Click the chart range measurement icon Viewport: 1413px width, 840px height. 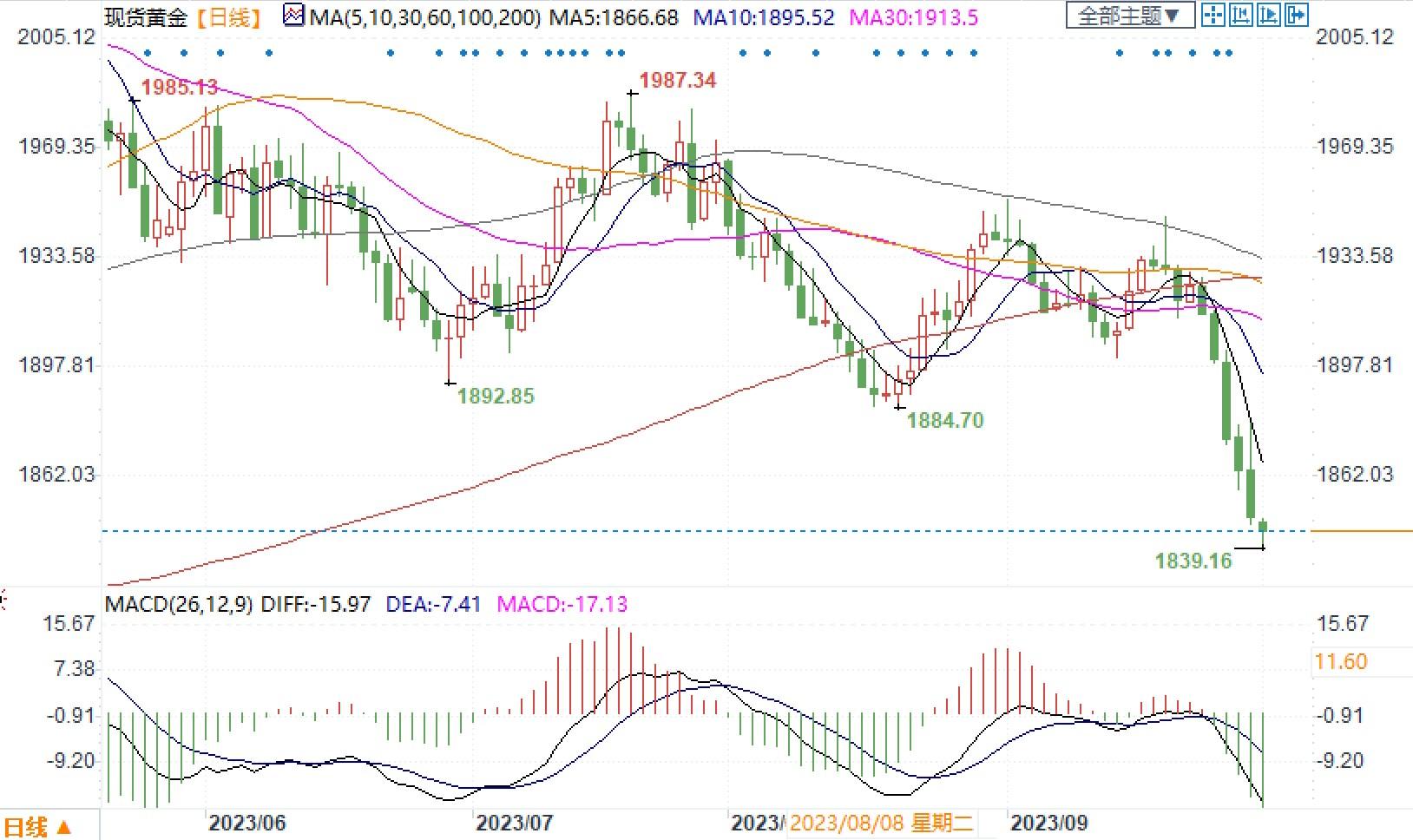click(1241, 15)
